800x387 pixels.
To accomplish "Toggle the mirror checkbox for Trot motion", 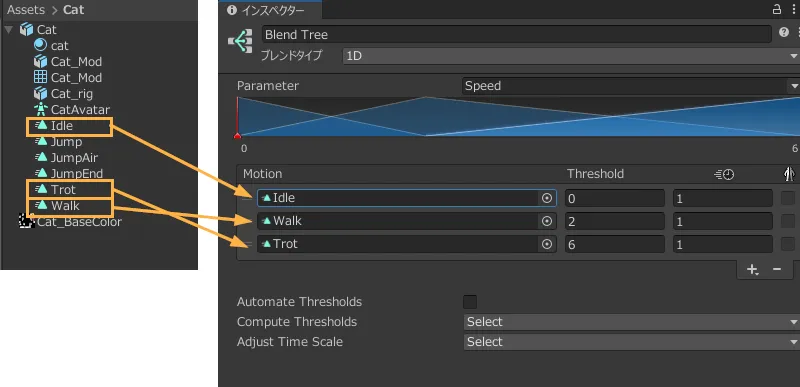I will (x=788, y=244).
